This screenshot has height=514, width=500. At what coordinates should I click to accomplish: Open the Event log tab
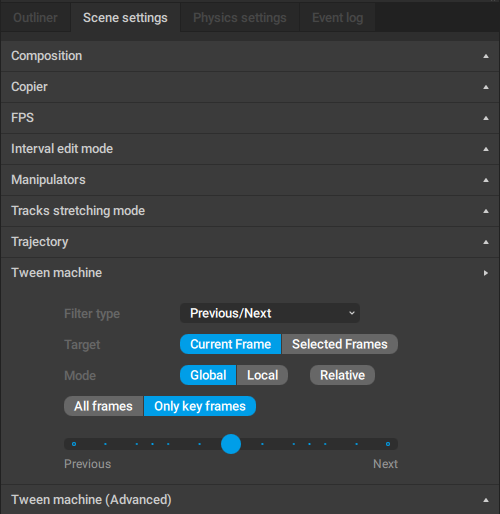click(x=337, y=18)
